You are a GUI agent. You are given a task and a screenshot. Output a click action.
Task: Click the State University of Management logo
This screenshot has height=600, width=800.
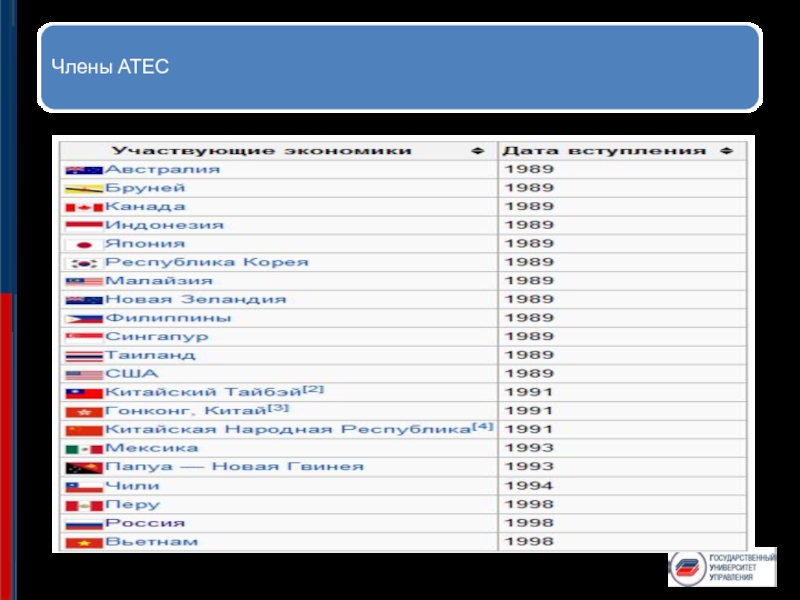click(x=722, y=567)
